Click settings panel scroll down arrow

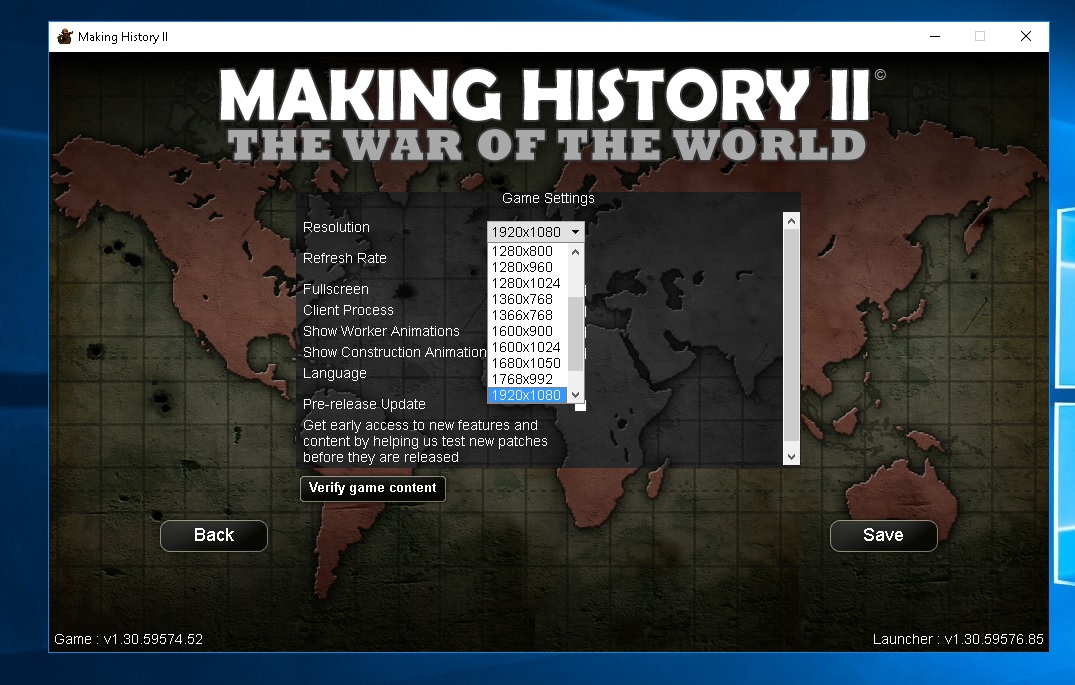tap(791, 457)
